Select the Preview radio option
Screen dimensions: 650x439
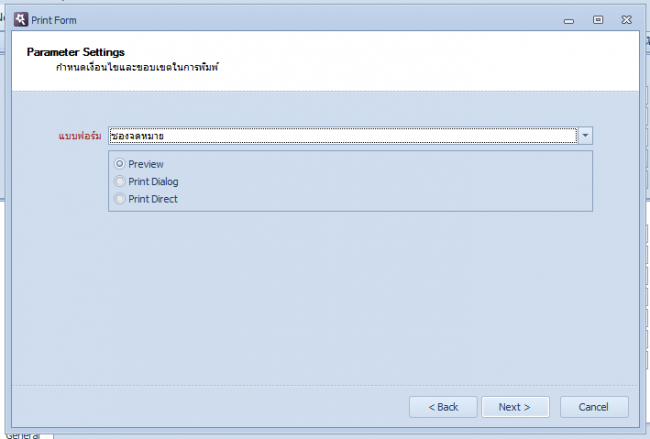(120, 164)
